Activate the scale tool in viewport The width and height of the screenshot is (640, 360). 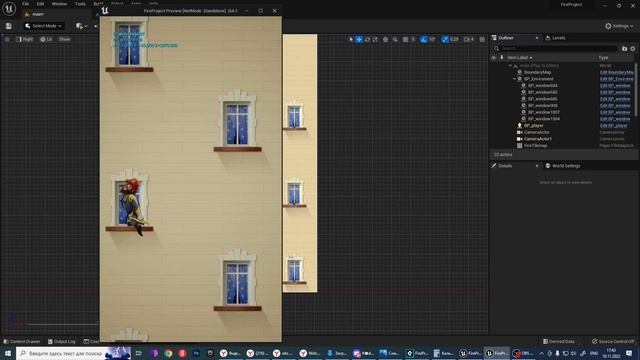375,40
